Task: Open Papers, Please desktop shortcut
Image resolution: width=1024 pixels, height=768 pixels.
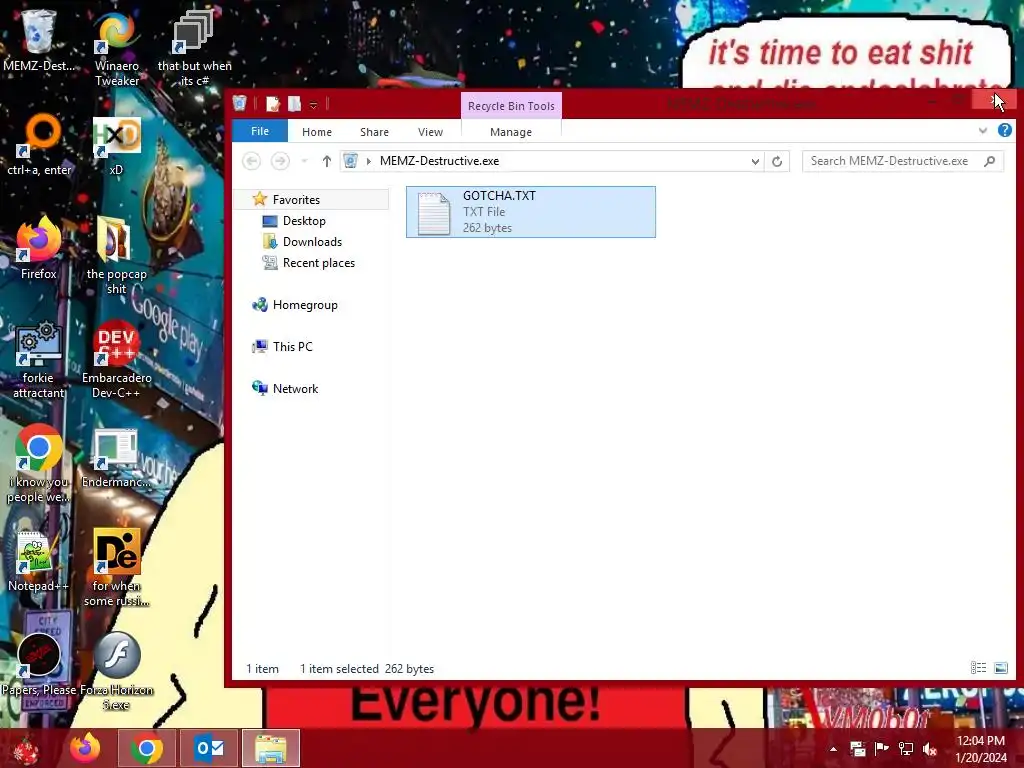Action: pyautogui.click(x=39, y=664)
